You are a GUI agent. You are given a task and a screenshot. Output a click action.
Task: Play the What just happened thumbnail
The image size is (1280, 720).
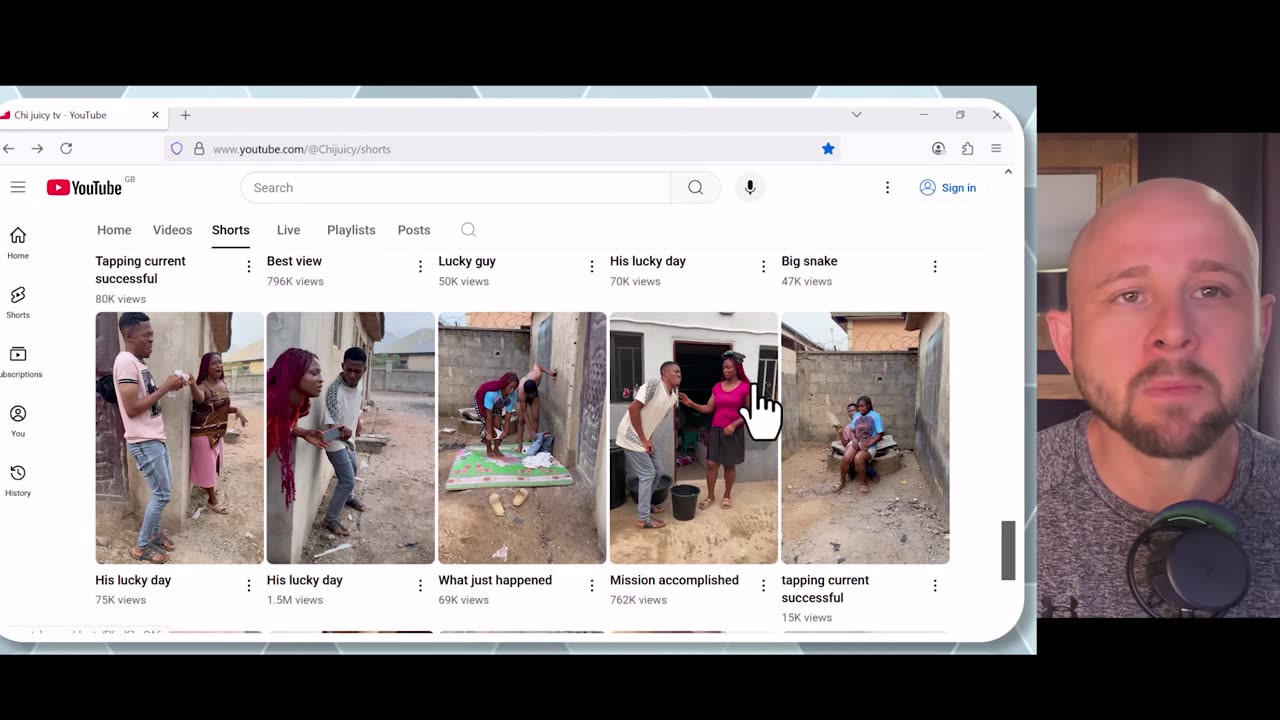[x=522, y=438]
